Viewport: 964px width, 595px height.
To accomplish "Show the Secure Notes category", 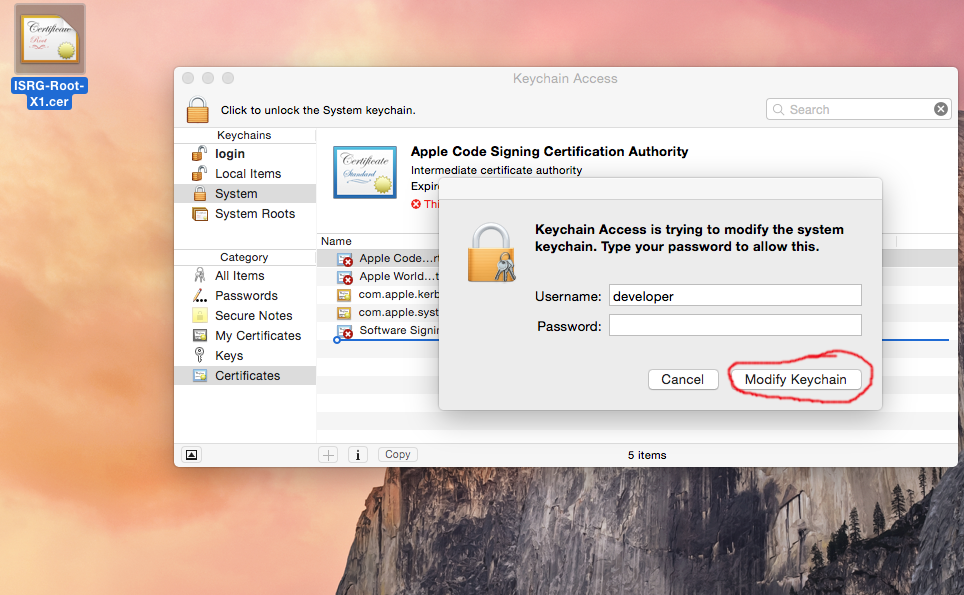I will (x=245, y=315).
